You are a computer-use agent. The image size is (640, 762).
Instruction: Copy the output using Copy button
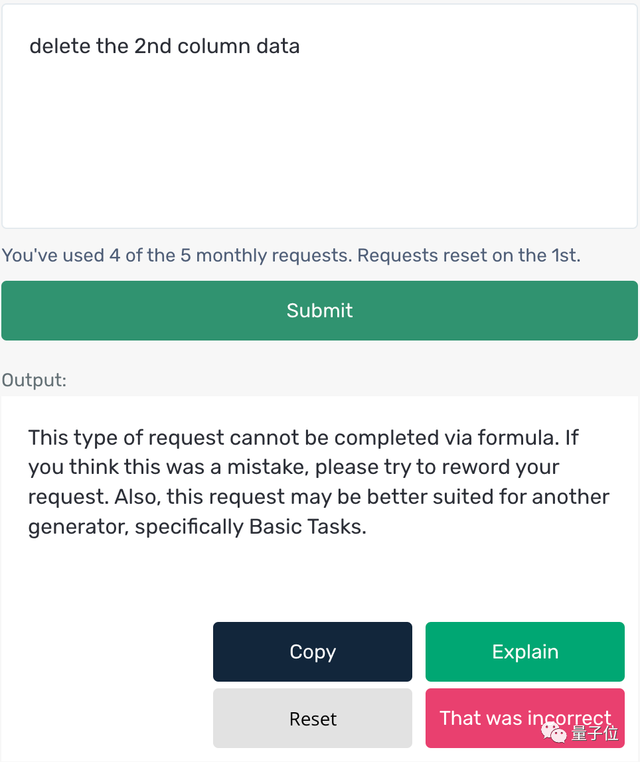312,652
